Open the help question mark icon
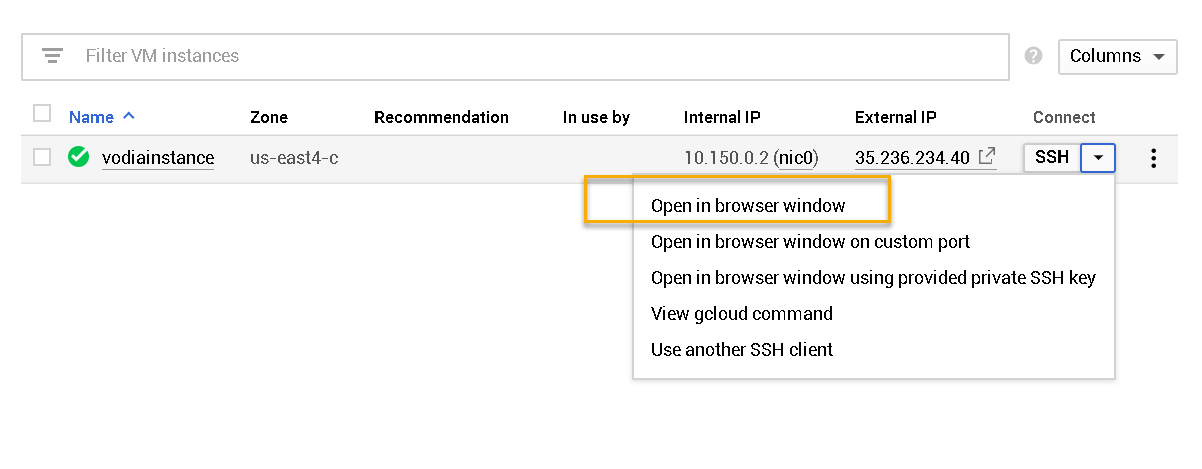 click(x=1034, y=56)
